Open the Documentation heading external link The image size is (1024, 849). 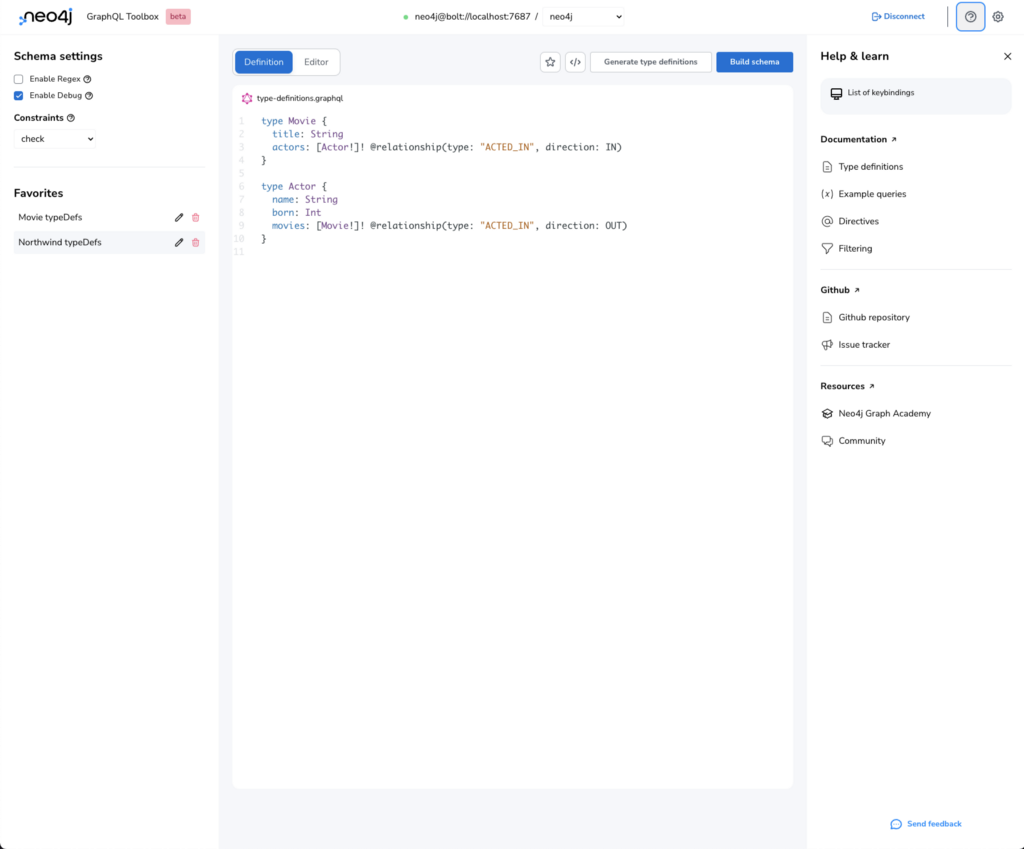click(x=859, y=140)
